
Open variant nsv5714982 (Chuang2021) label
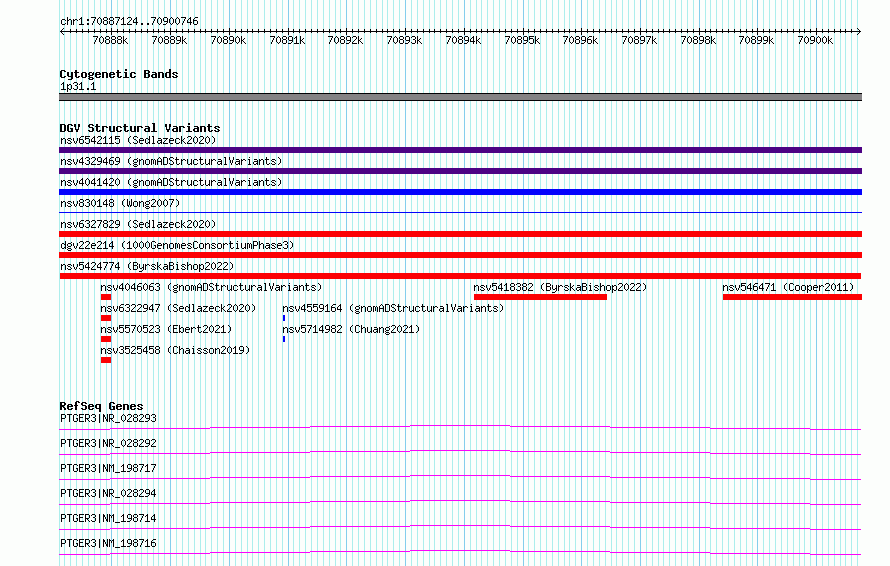(x=351, y=329)
